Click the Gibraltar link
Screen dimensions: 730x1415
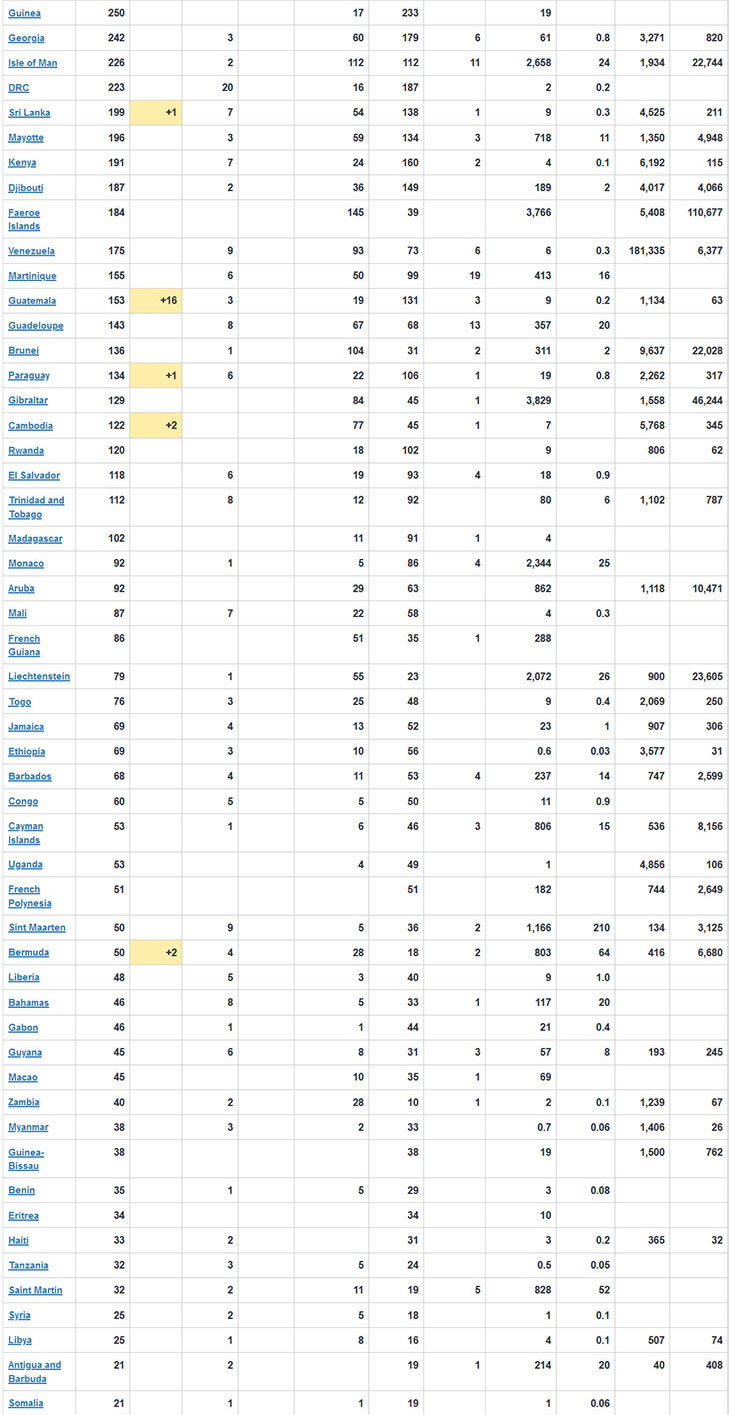(28, 401)
